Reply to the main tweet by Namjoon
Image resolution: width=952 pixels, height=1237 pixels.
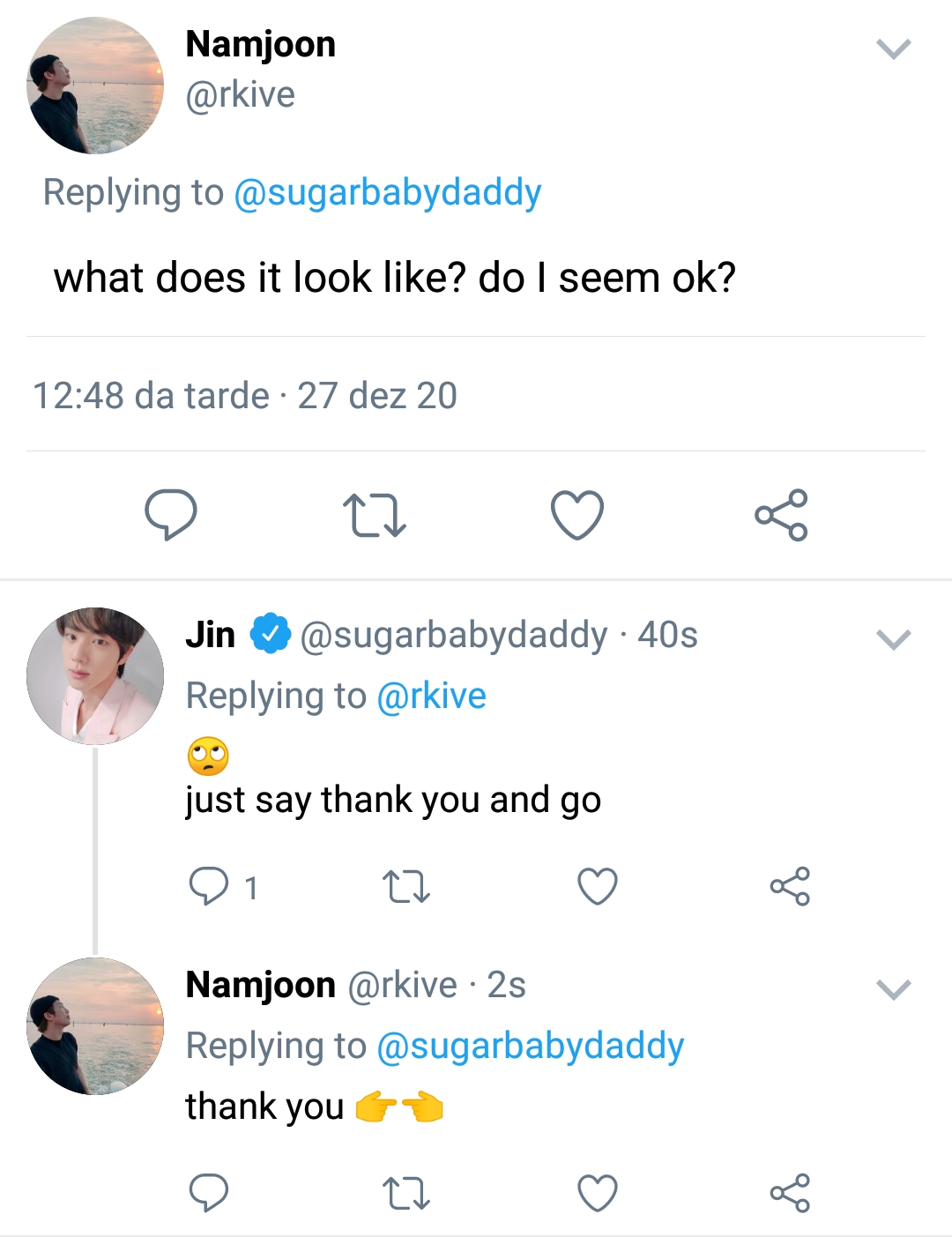coord(170,514)
